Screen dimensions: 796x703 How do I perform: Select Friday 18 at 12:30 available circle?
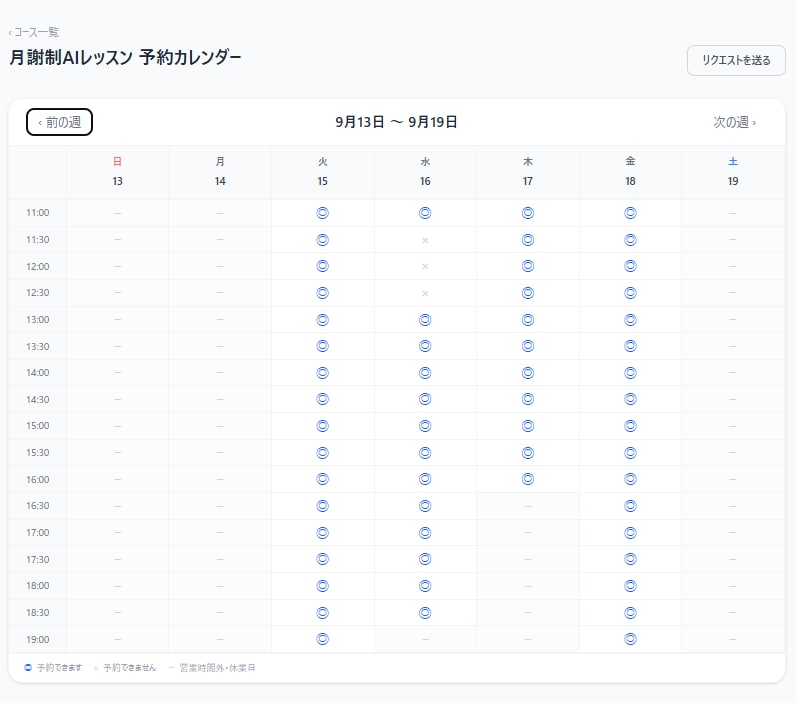point(631,293)
